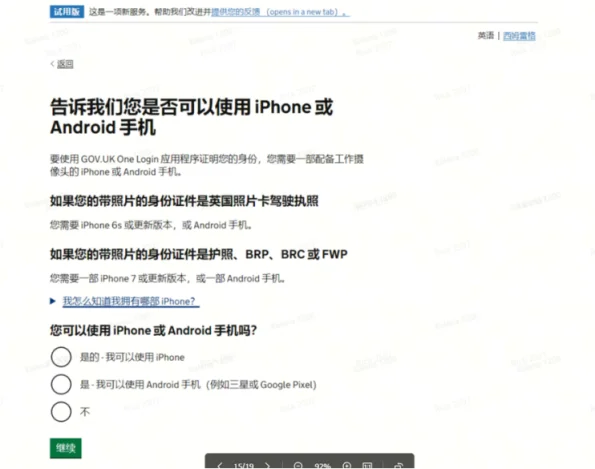Go to next page in viewer toolbar

click(x=268, y=465)
